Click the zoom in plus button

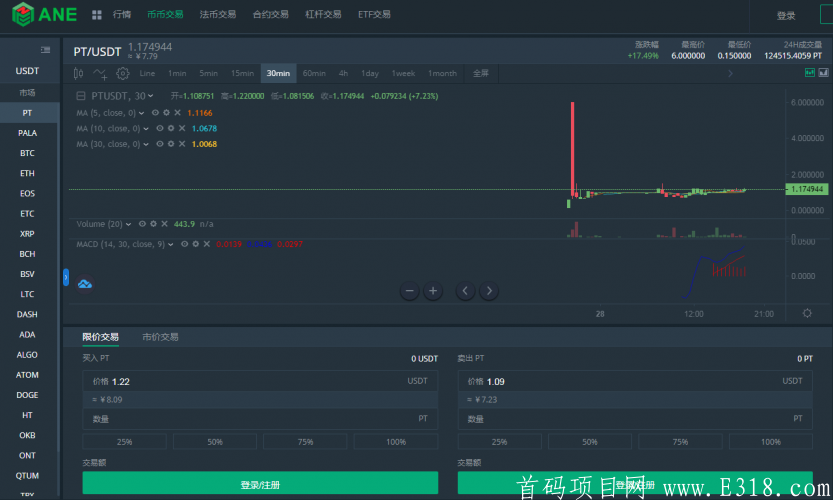[433, 291]
